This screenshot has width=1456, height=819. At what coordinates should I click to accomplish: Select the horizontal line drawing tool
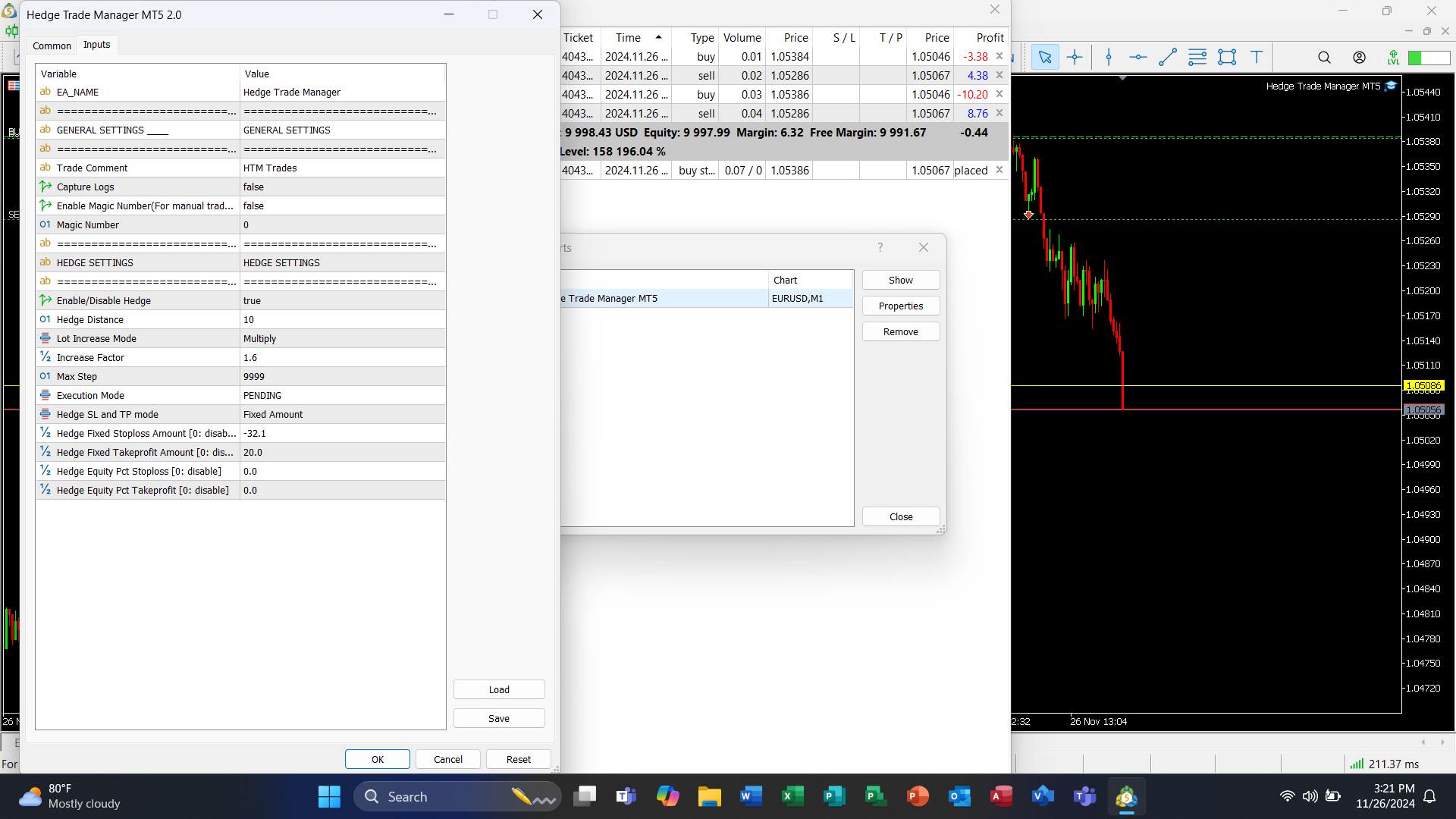tap(1138, 57)
